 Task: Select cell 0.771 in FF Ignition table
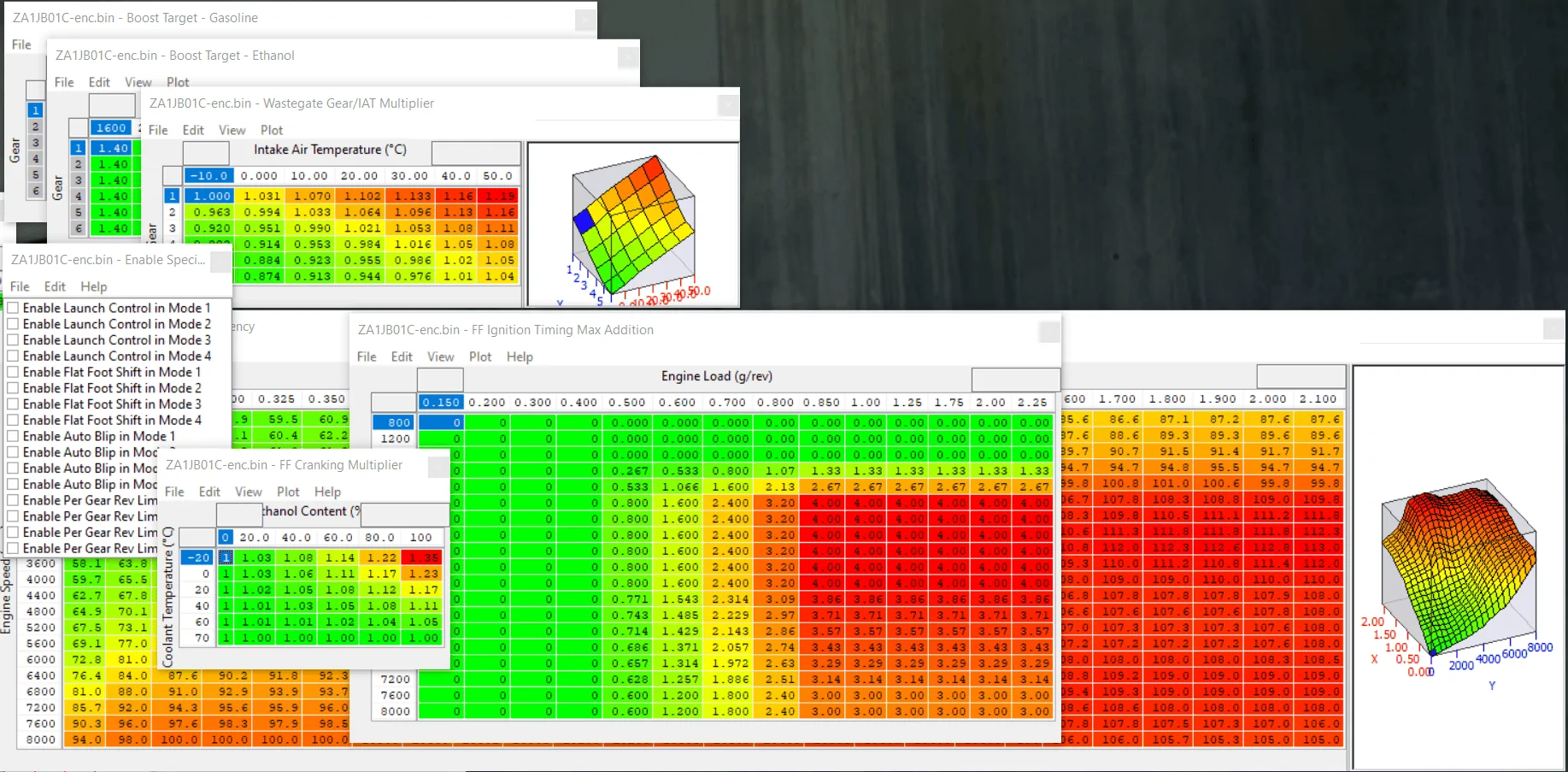[x=628, y=599]
